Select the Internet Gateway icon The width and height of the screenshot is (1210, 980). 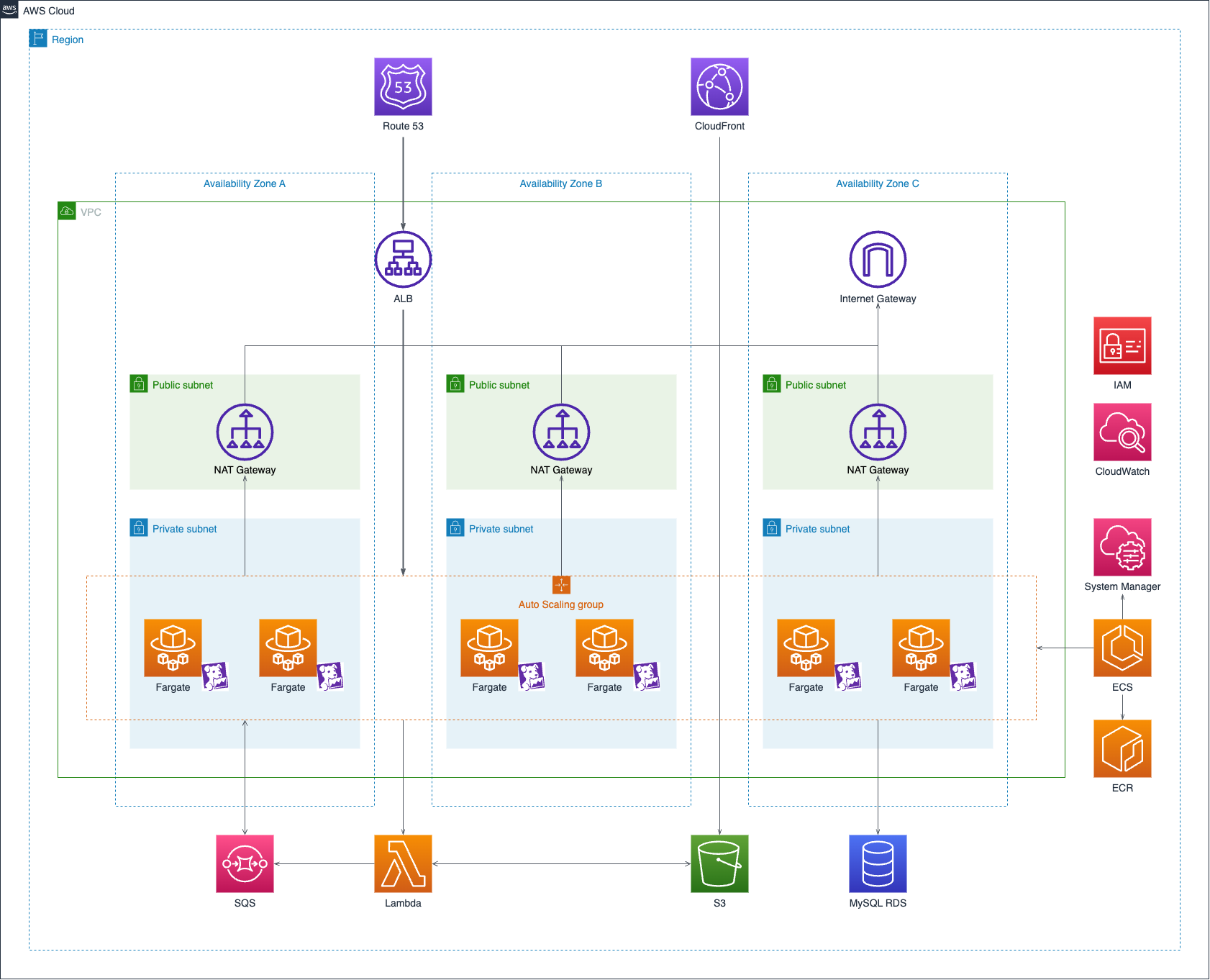(x=878, y=259)
